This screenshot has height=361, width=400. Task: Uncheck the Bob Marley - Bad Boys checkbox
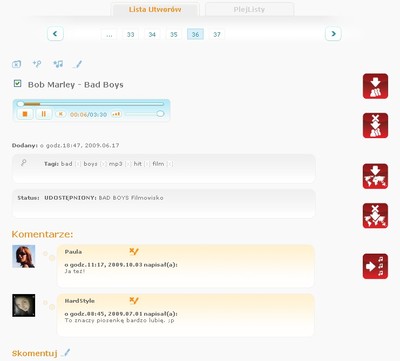coord(17,84)
